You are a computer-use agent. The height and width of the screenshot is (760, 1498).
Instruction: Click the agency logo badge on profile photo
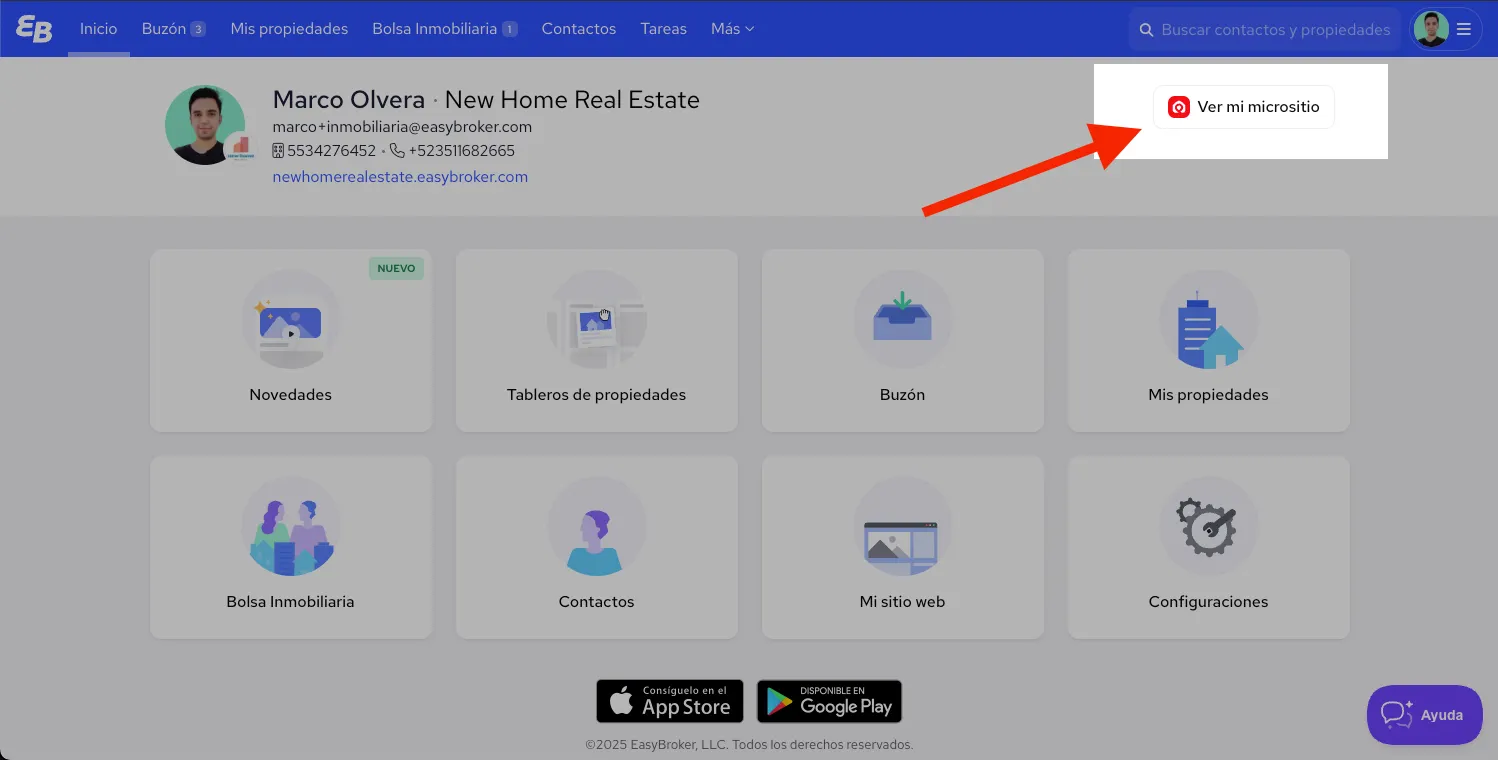click(x=239, y=148)
